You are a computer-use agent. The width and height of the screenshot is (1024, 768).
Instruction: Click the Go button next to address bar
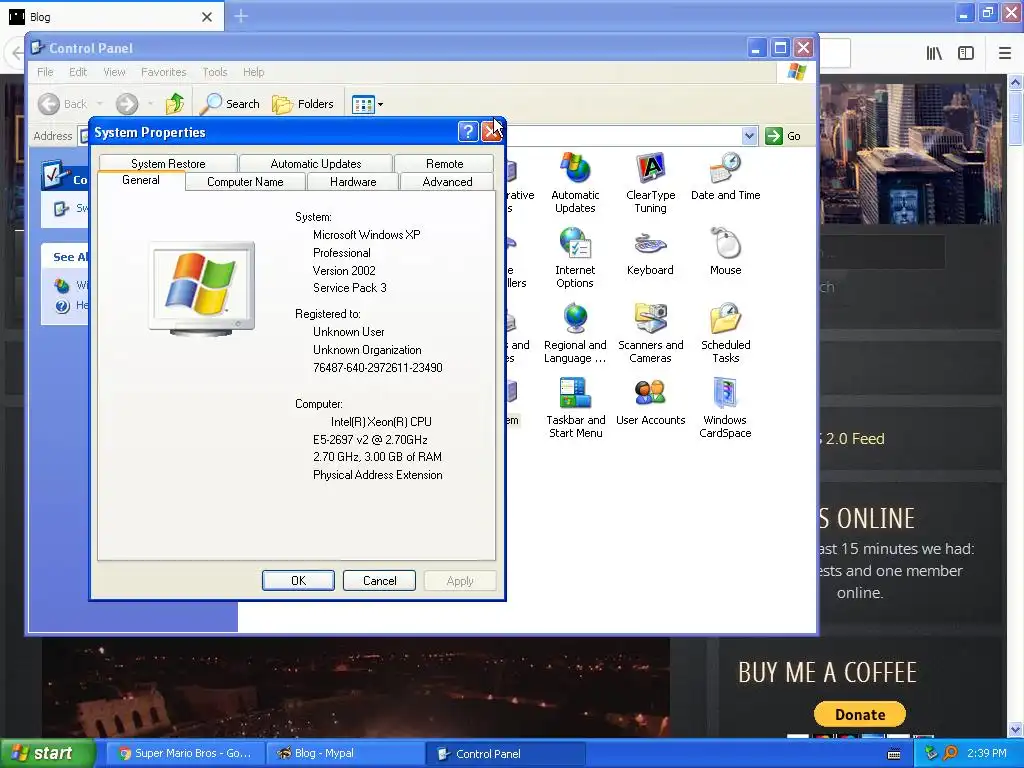783,136
